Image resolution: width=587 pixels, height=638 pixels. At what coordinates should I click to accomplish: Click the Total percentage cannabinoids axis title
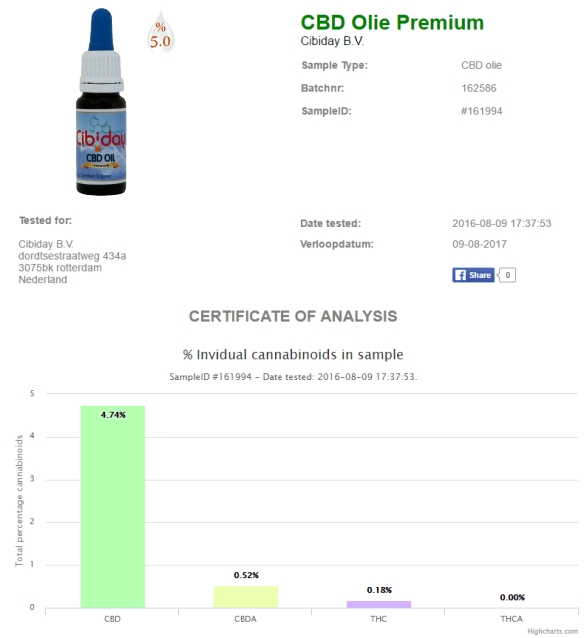click(x=19, y=500)
